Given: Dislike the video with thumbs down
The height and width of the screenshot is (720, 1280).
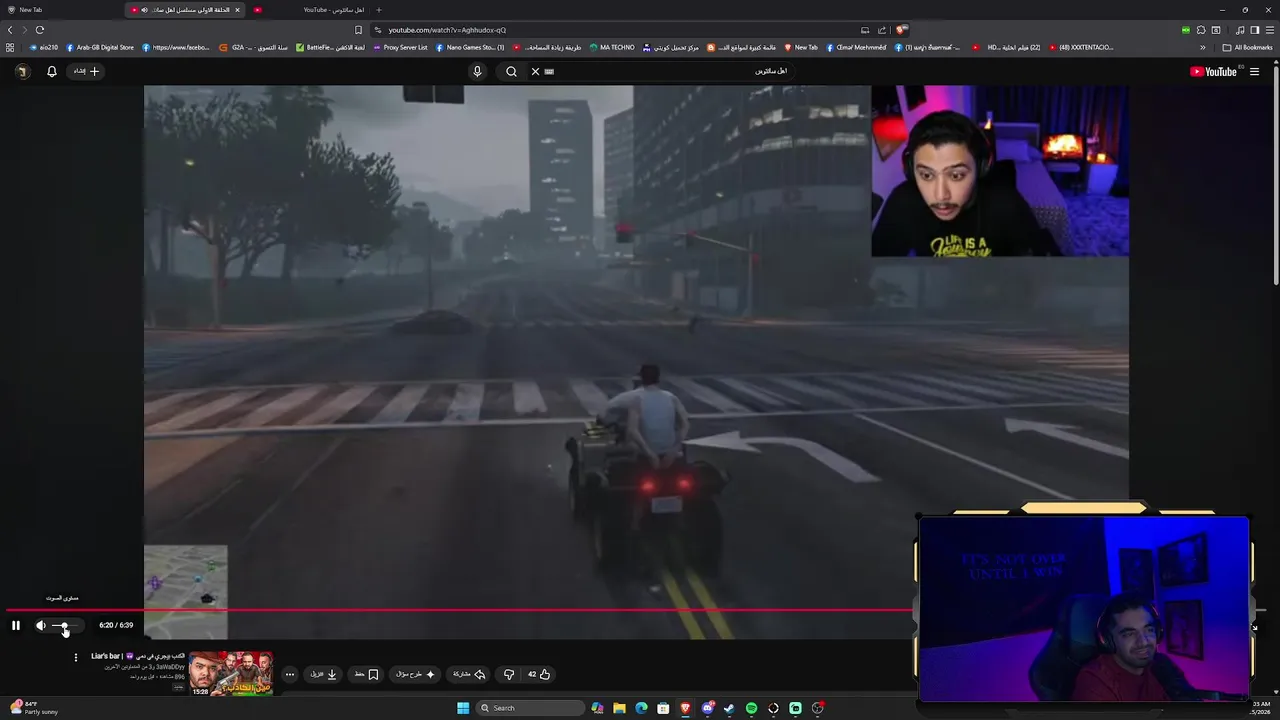Looking at the screenshot, I should coord(509,674).
